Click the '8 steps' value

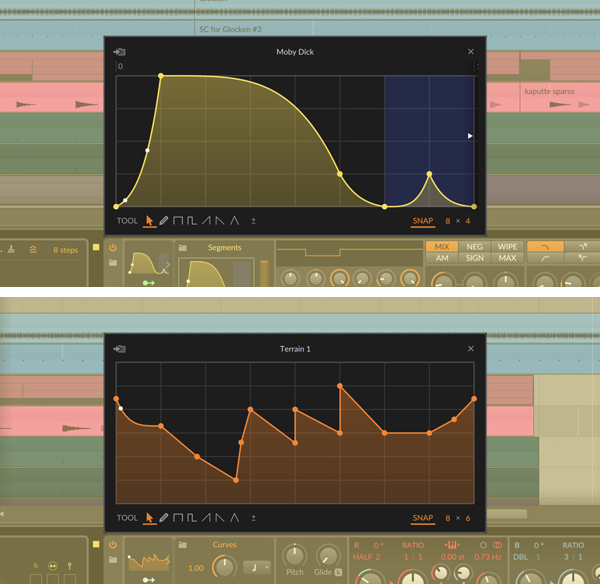click(65, 250)
